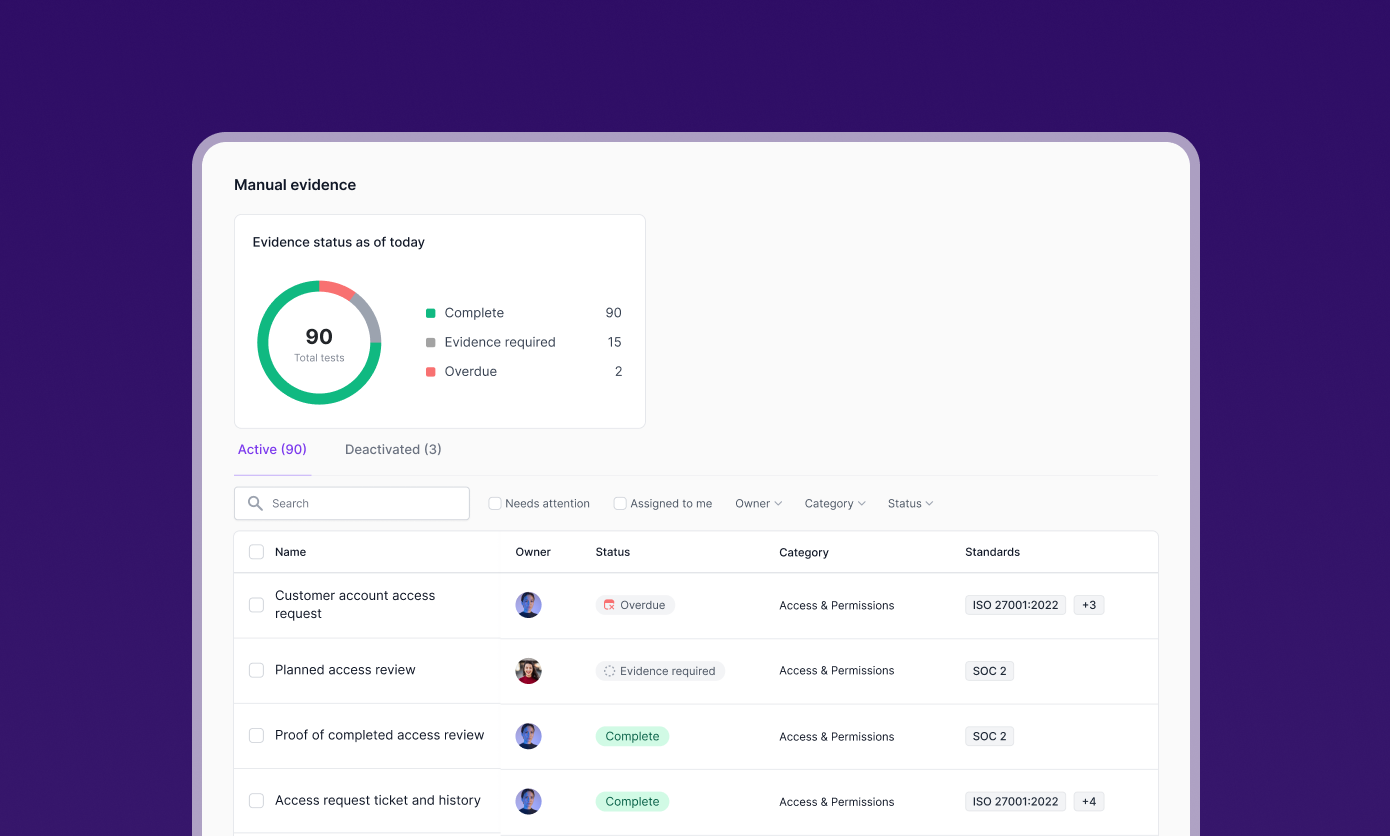Open owner avatar for Planned access review
Image resolution: width=1390 pixels, height=836 pixels.
(x=528, y=671)
